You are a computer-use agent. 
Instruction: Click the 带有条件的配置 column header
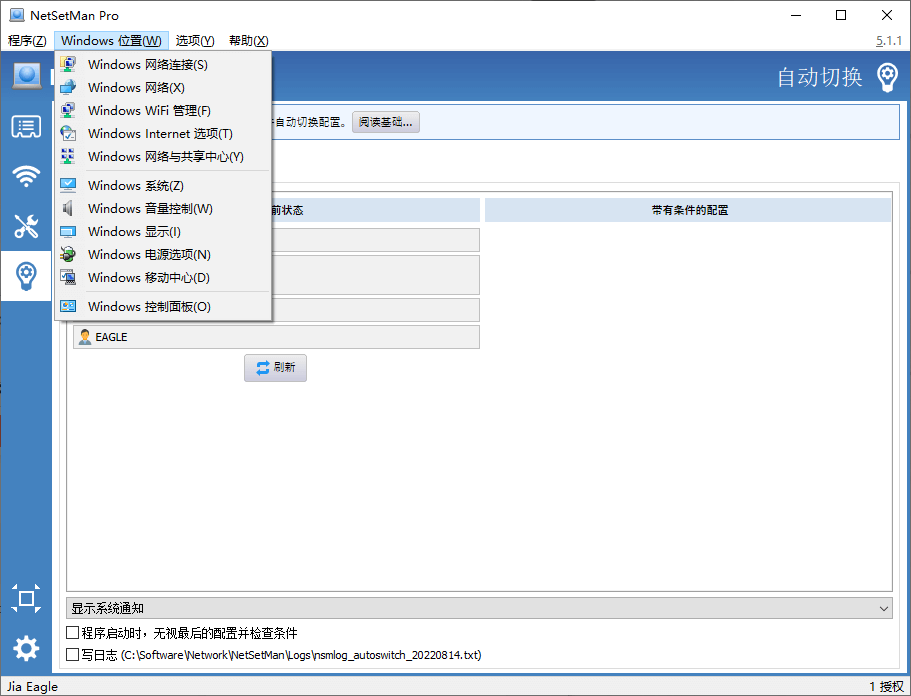point(688,210)
